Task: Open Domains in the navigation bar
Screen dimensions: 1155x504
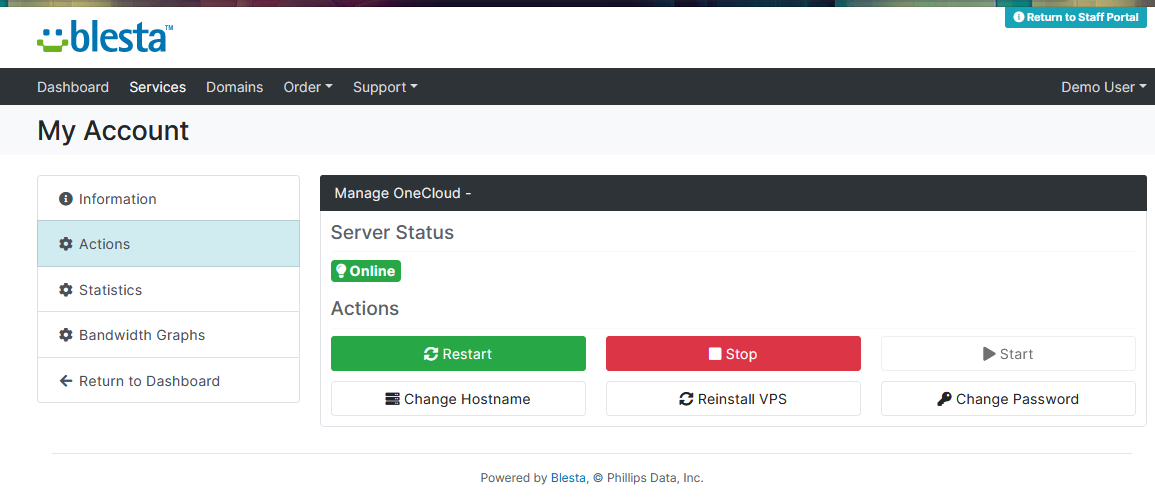Action: (234, 87)
